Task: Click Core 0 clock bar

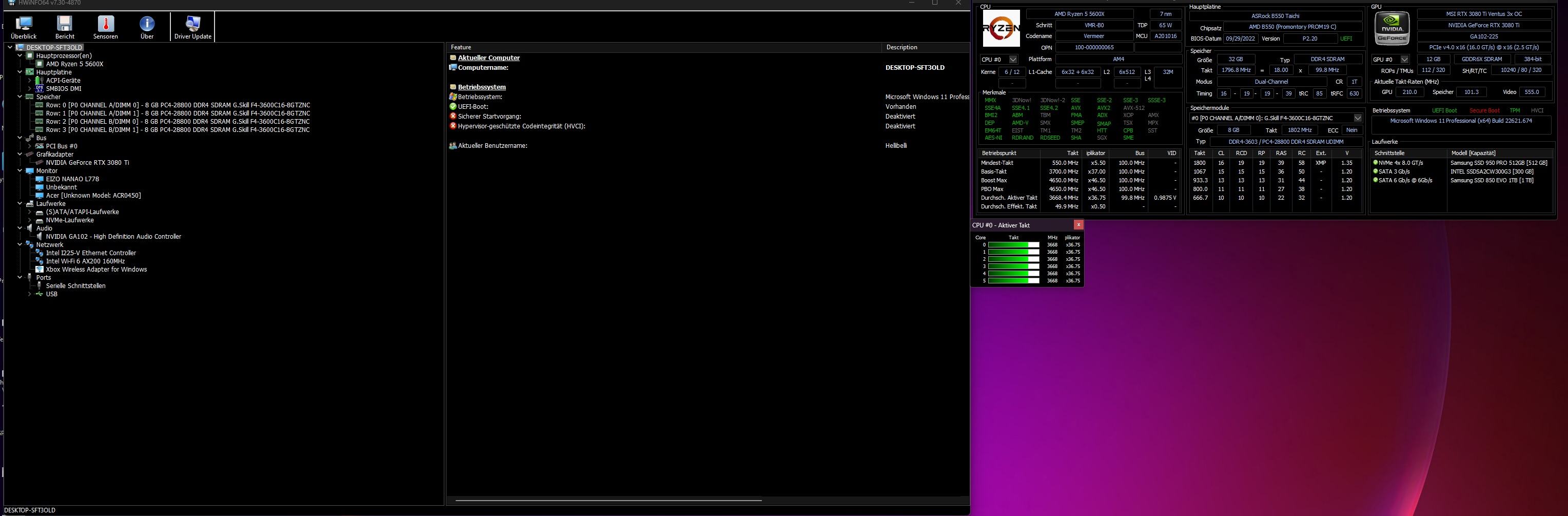Action: point(1013,245)
